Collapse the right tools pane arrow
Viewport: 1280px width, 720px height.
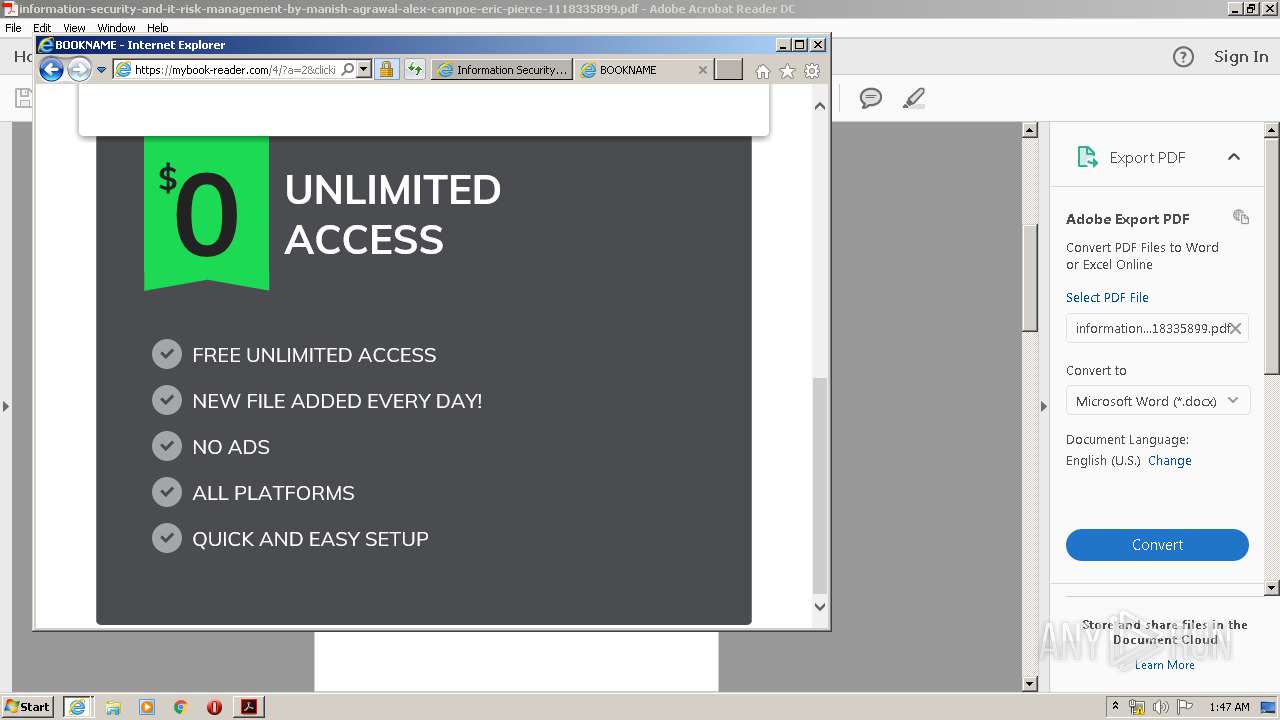pyautogui.click(x=1043, y=406)
